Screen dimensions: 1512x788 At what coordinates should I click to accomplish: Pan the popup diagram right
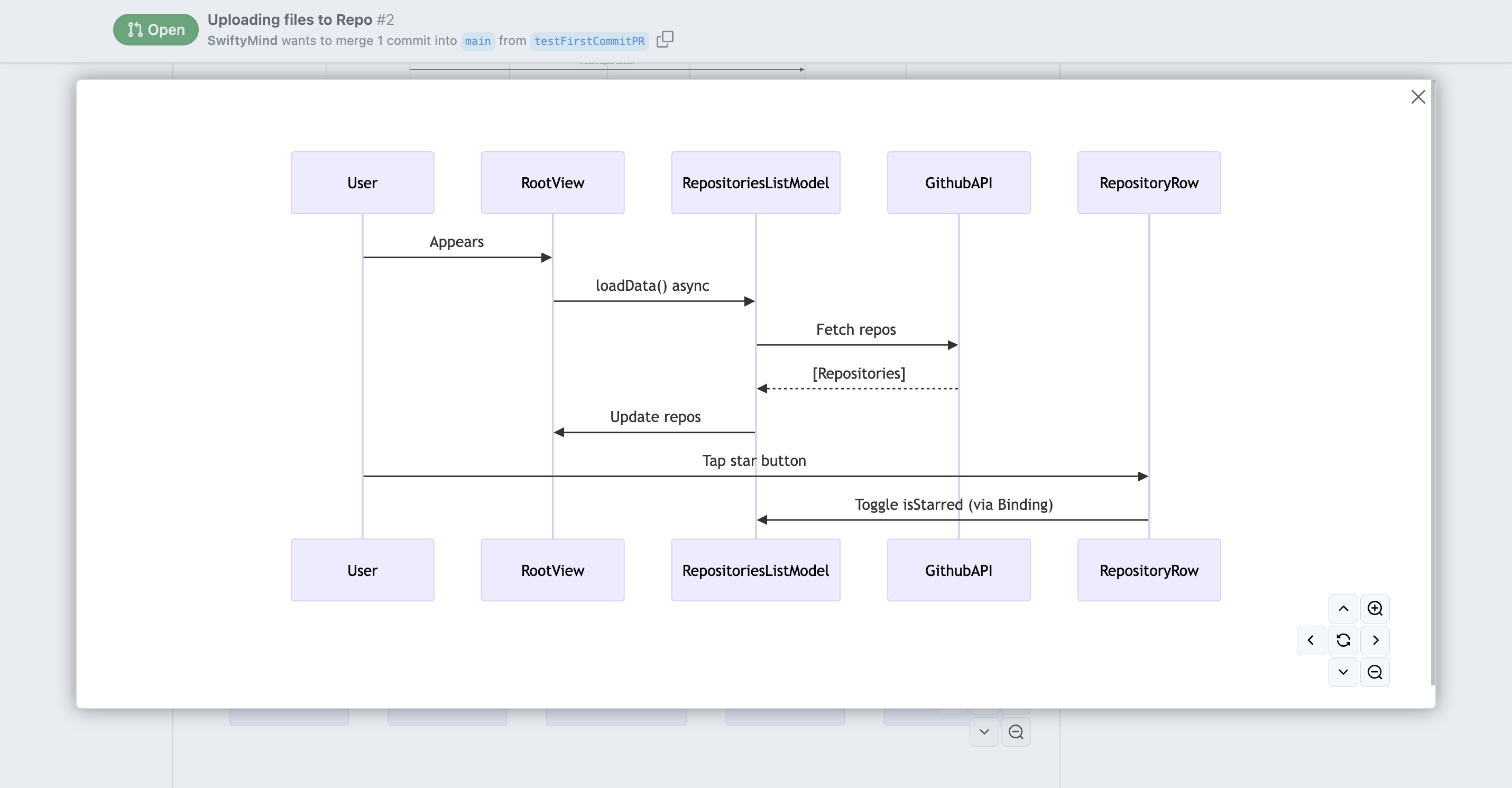point(1375,640)
